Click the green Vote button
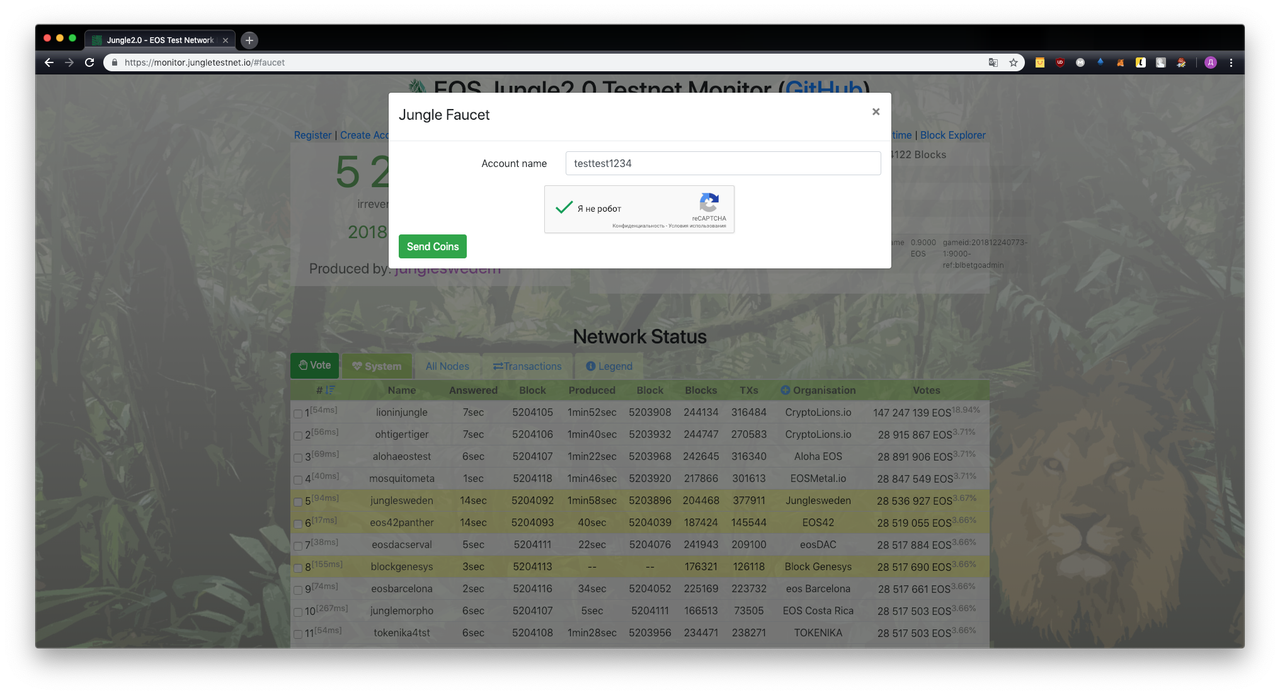 coord(315,366)
